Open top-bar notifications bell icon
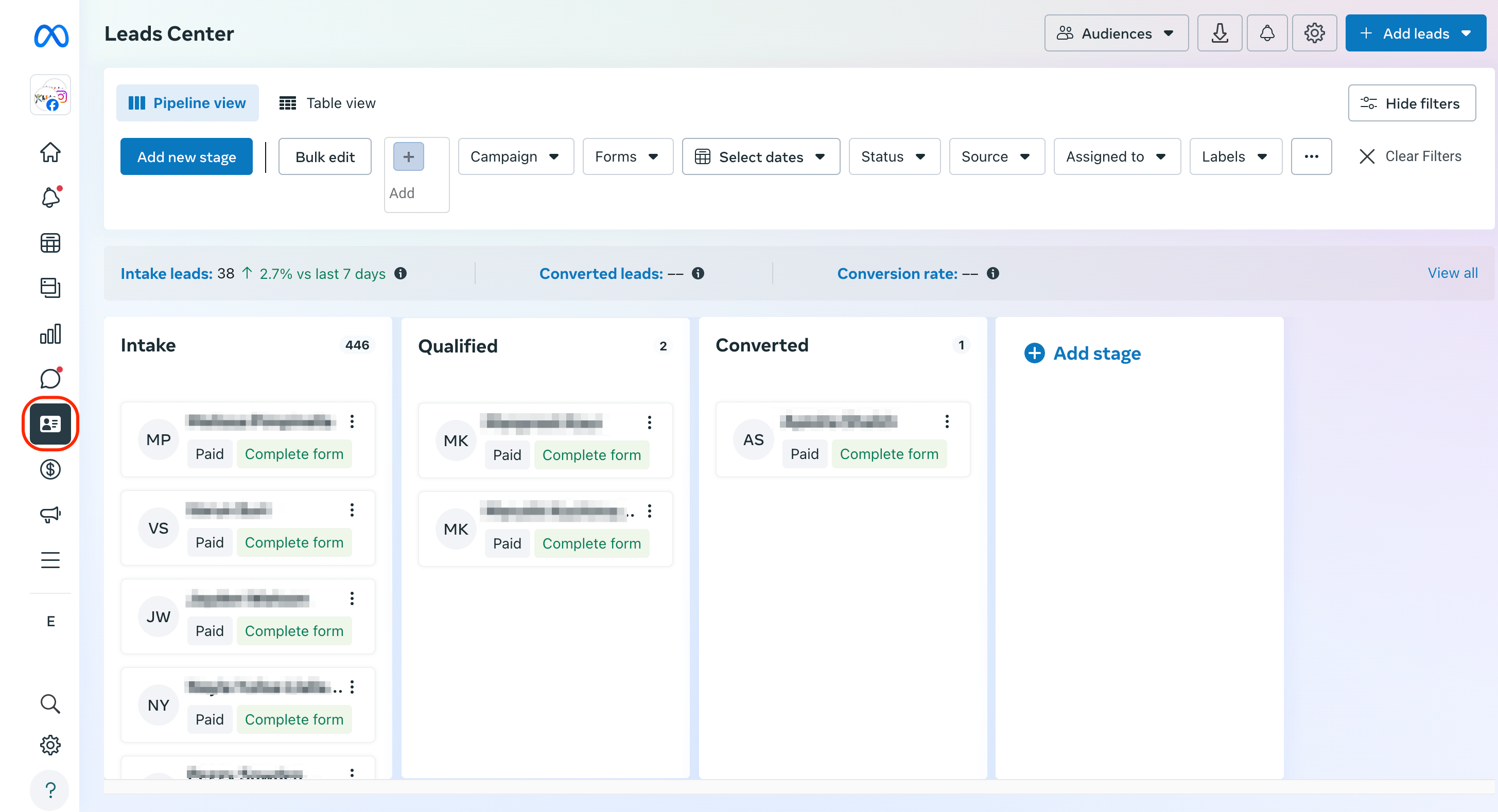 (x=1267, y=33)
